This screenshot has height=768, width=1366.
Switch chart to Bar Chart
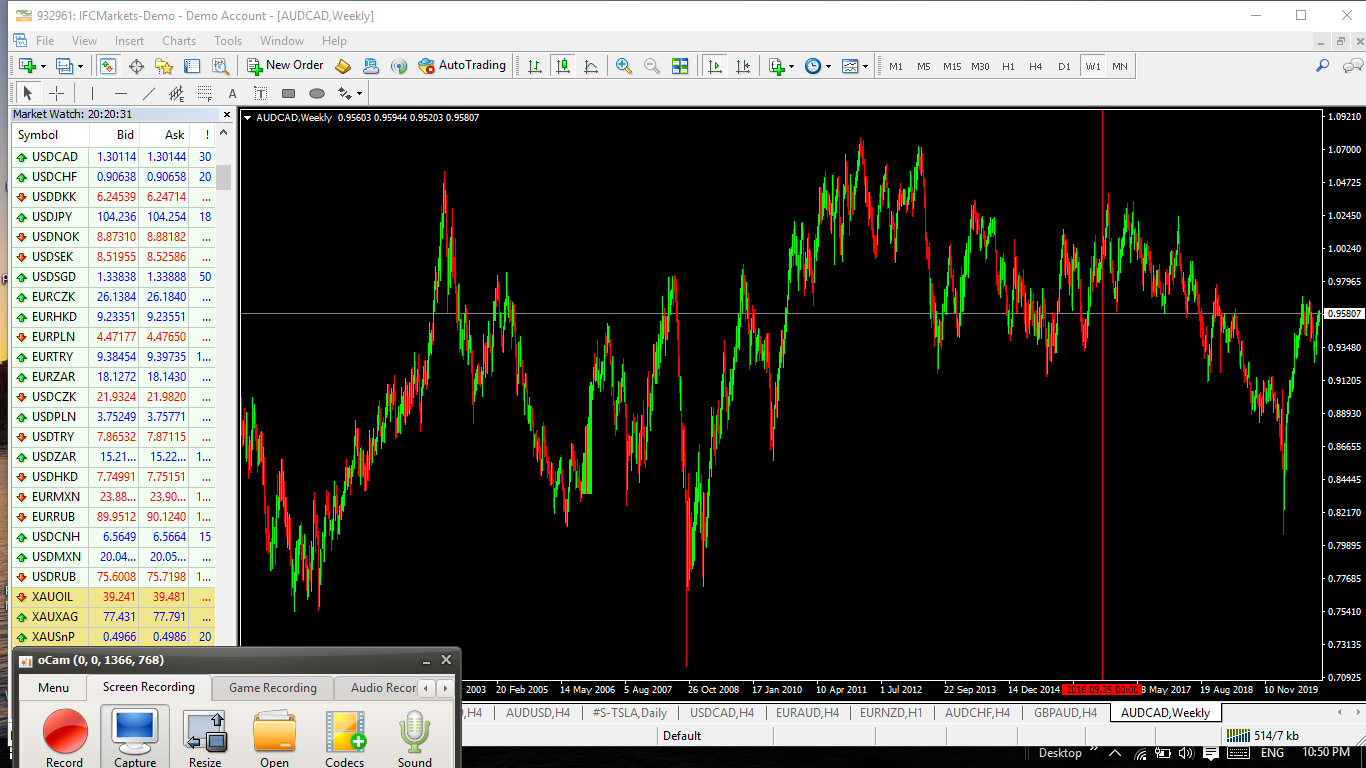point(535,66)
